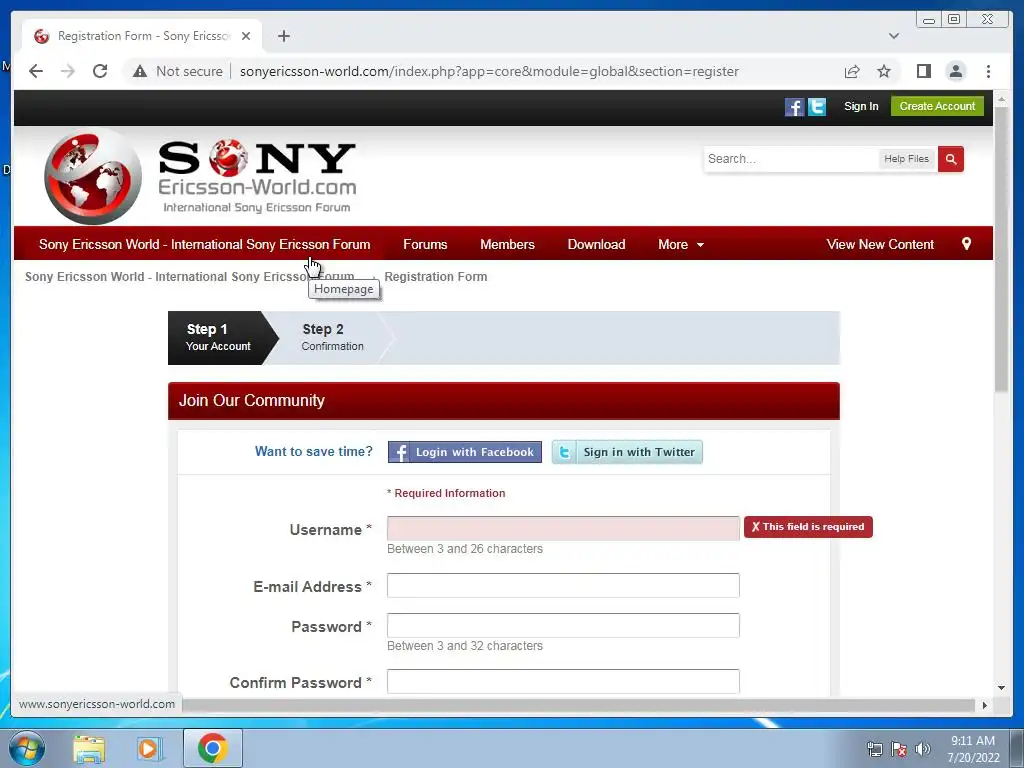Click the tab search chevron in Chrome

point(893,36)
